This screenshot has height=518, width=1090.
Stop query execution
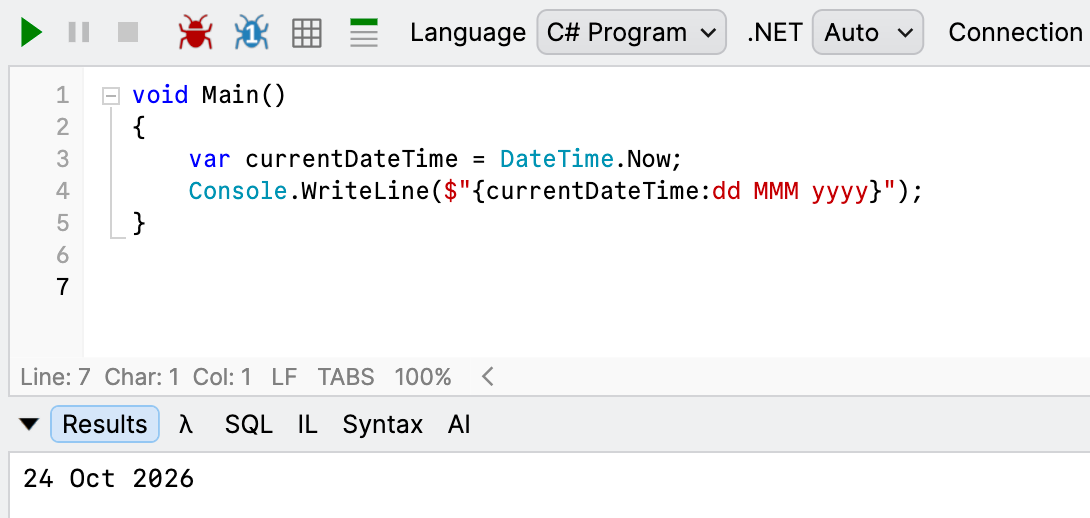(x=128, y=33)
